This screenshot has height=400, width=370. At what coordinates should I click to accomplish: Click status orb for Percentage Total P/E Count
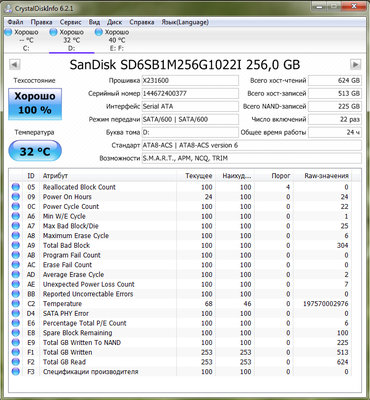pyautogui.click(x=16, y=323)
